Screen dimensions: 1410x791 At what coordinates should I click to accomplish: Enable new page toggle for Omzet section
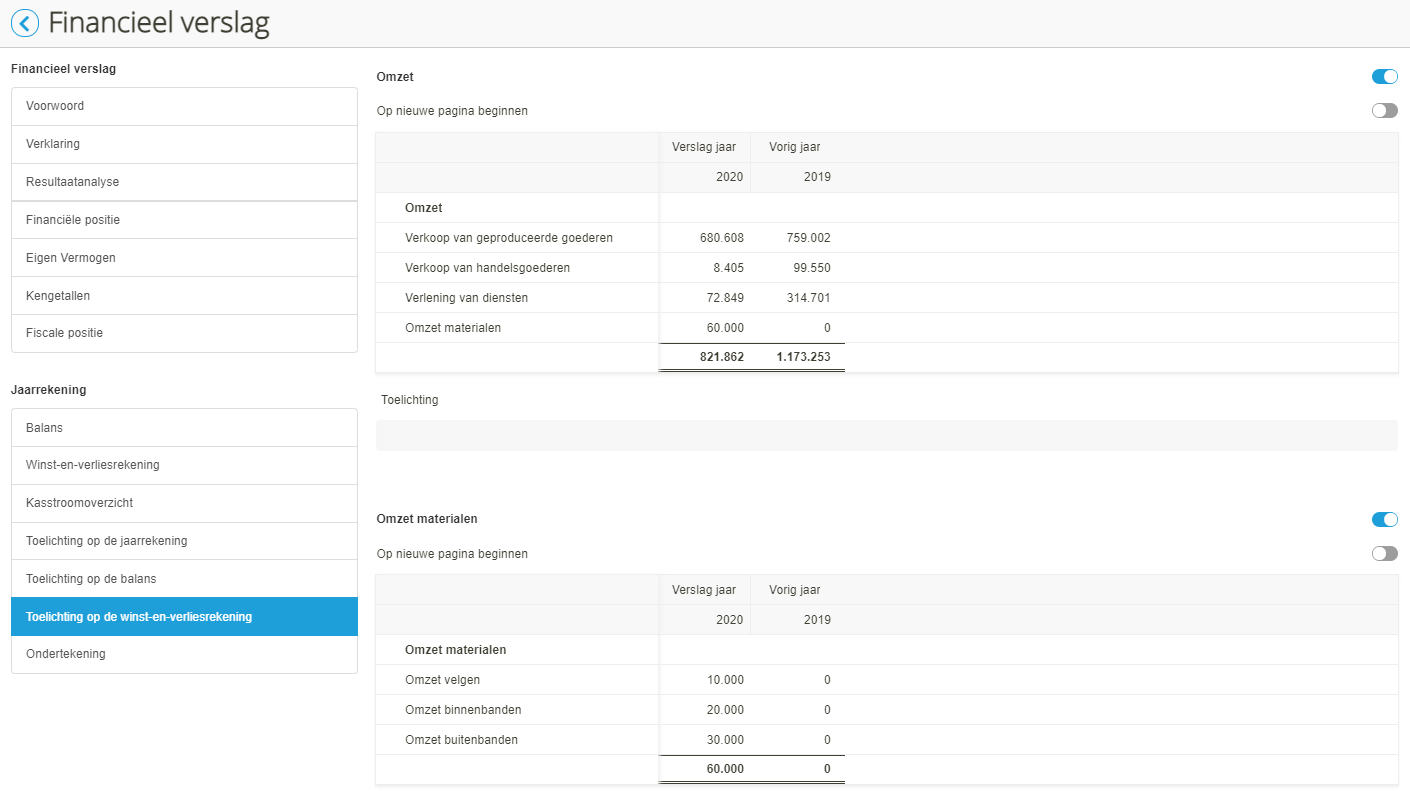coord(1385,111)
